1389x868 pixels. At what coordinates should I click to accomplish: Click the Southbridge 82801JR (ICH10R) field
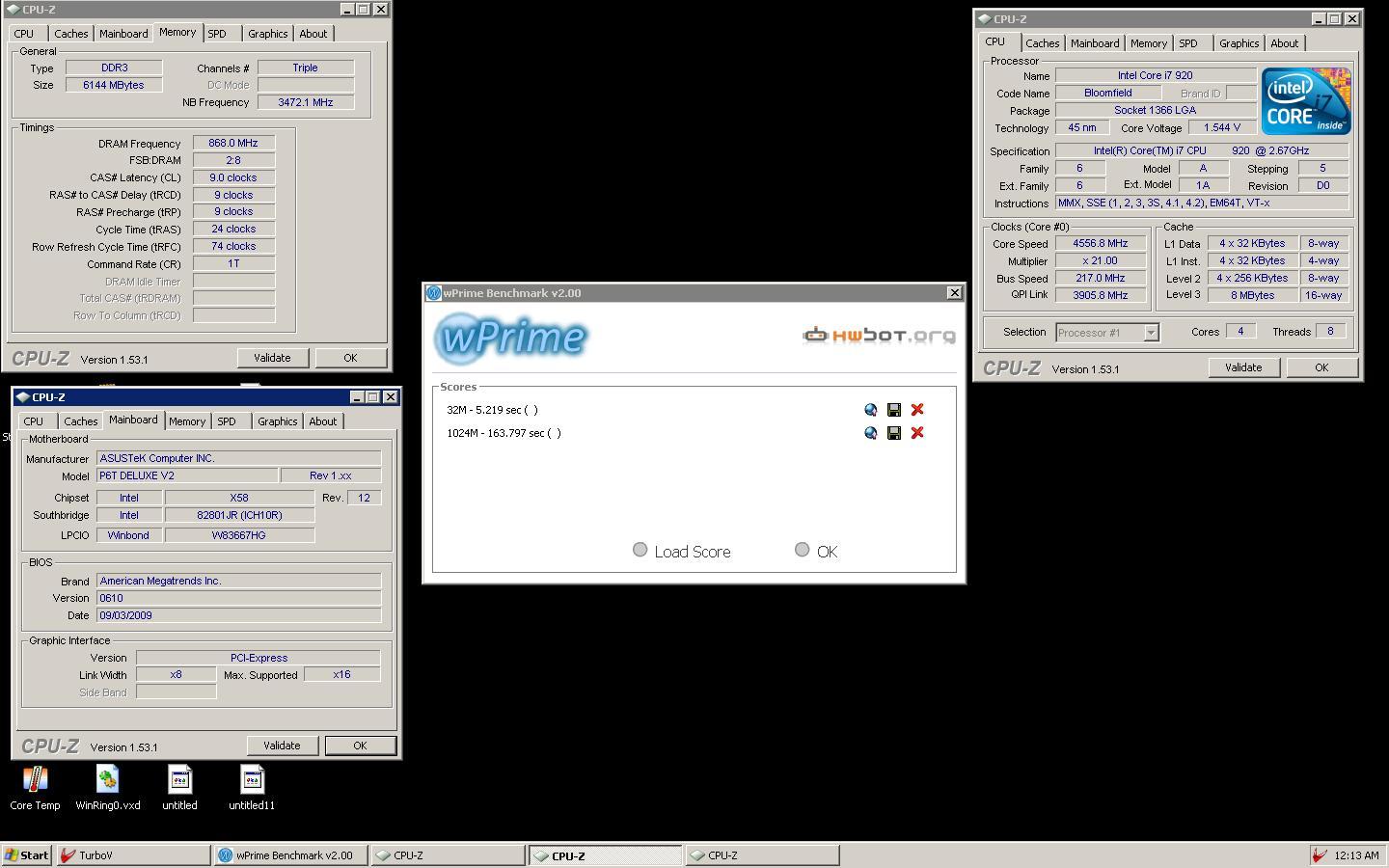point(239,515)
